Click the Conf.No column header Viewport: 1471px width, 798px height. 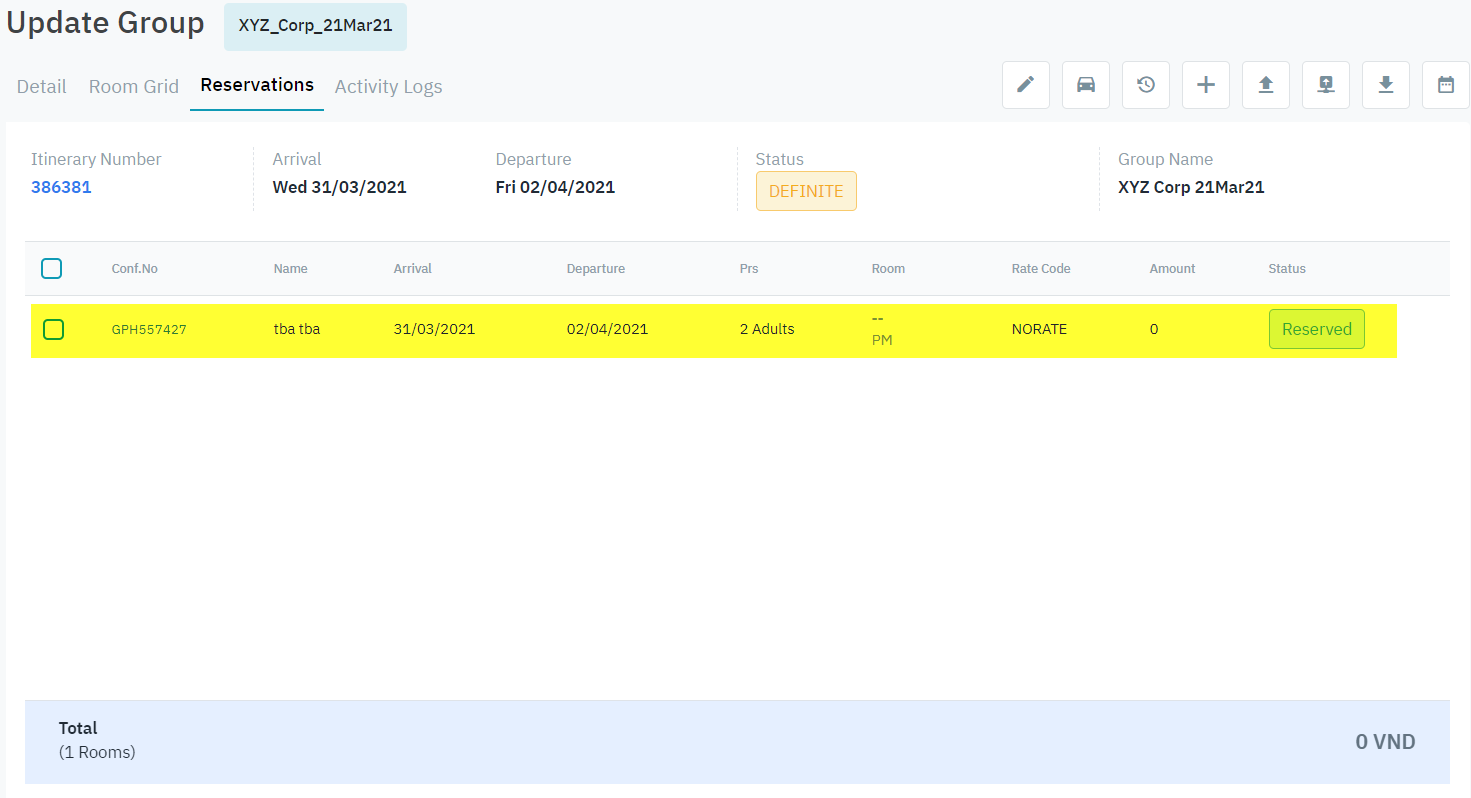tap(134, 268)
